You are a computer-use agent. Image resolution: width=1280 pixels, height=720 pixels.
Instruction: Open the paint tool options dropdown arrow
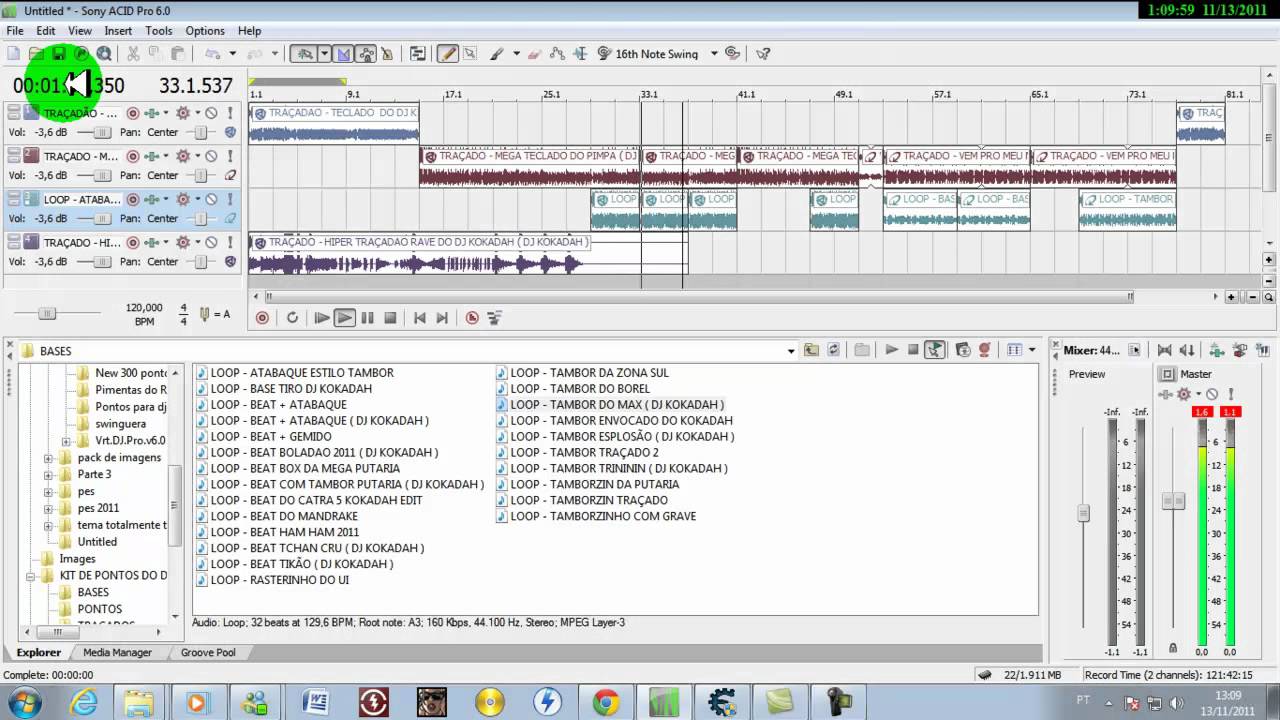pyautogui.click(x=516, y=54)
